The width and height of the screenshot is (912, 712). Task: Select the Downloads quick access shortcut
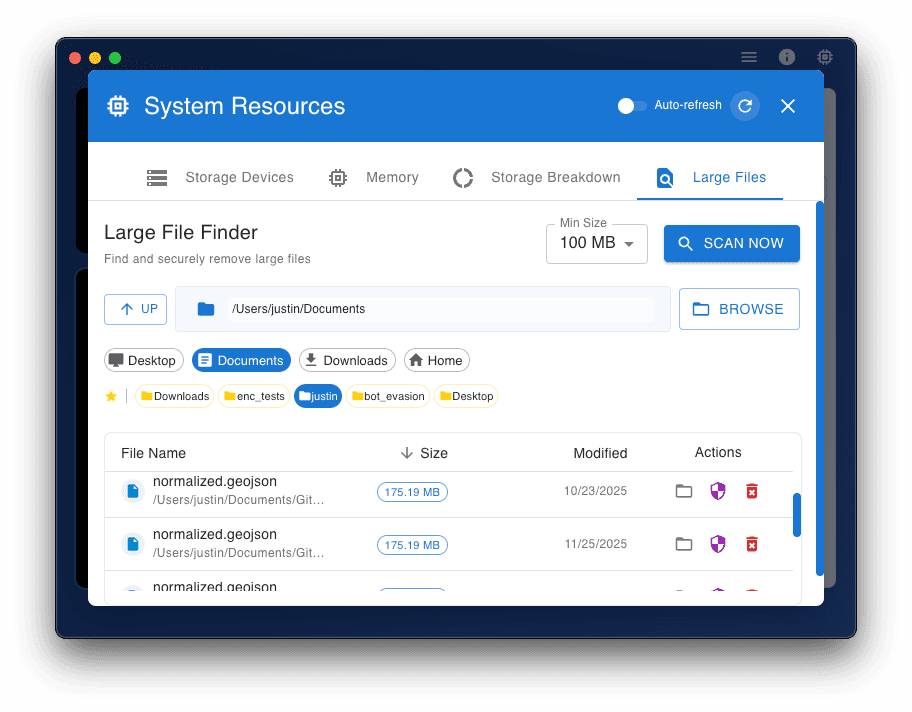tap(347, 360)
